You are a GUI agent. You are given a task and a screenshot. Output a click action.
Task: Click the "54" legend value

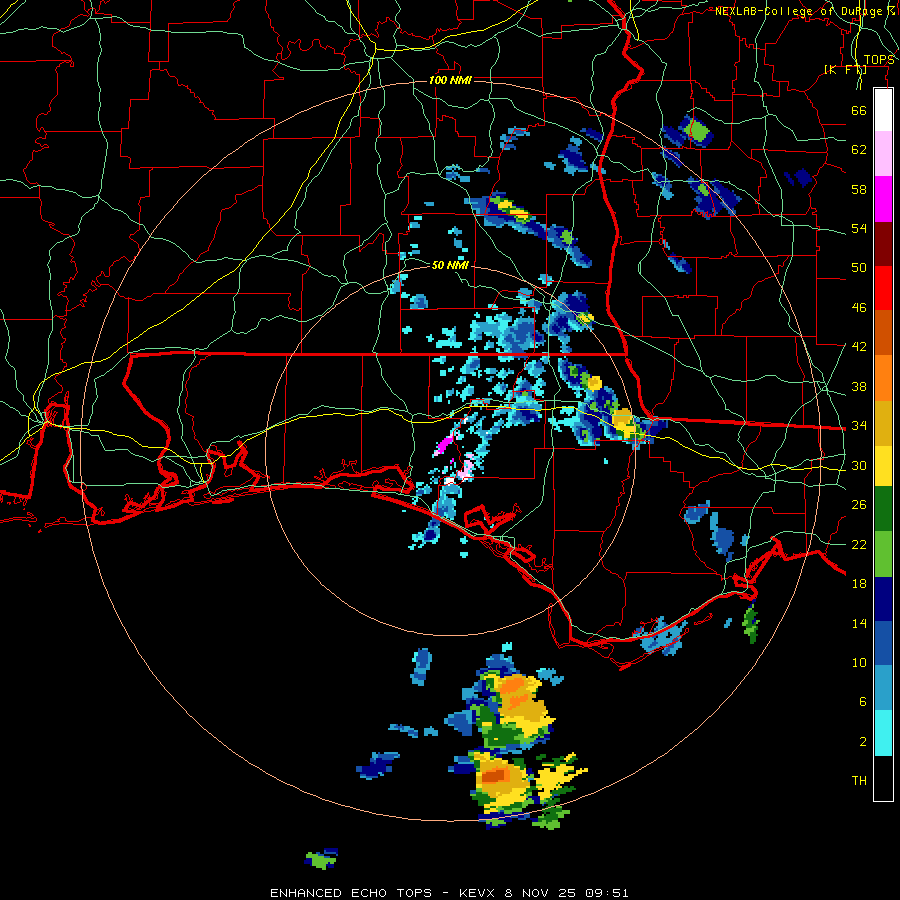click(x=859, y=228)
